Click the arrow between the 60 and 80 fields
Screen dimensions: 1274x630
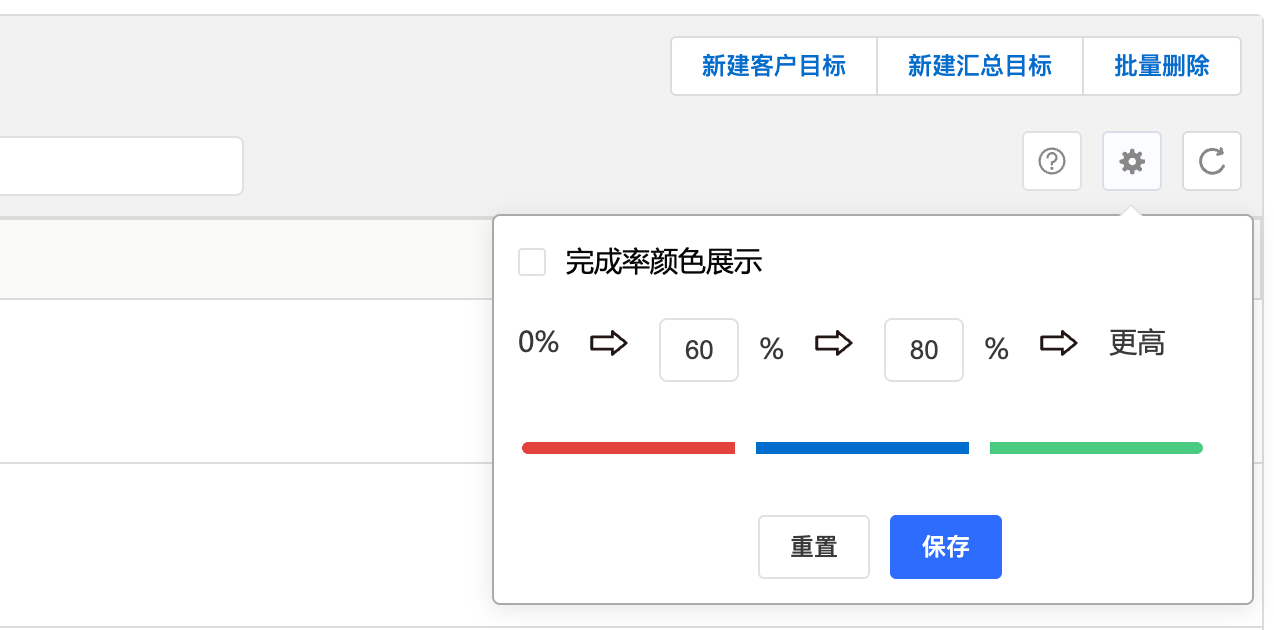point(833,344)
